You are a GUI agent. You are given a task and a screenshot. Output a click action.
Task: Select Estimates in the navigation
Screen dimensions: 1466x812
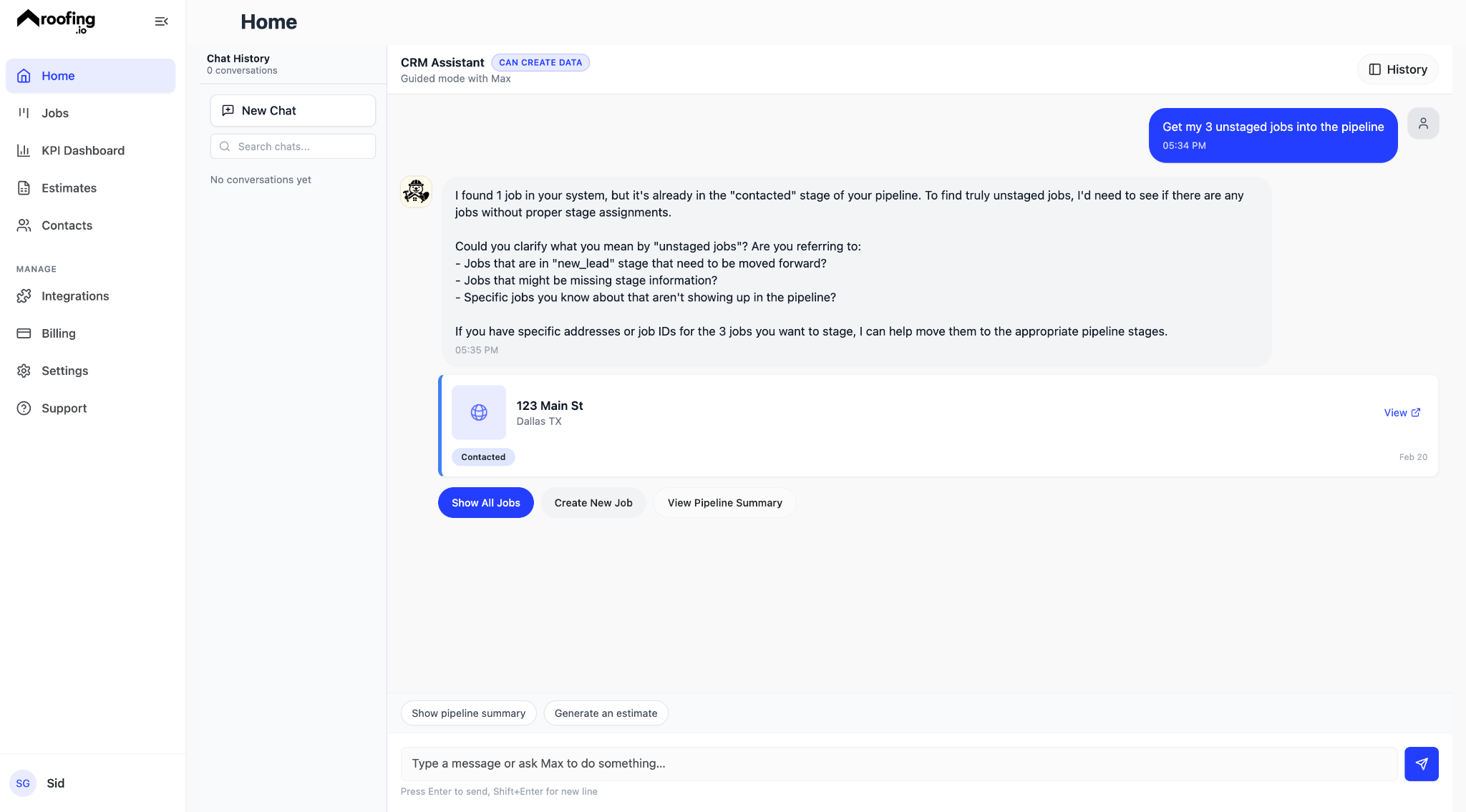69,187
